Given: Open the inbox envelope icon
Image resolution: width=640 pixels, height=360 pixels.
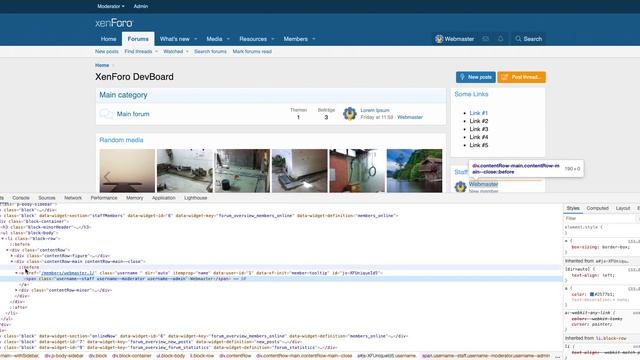Looking at the screenshot, I should point(486,39).
